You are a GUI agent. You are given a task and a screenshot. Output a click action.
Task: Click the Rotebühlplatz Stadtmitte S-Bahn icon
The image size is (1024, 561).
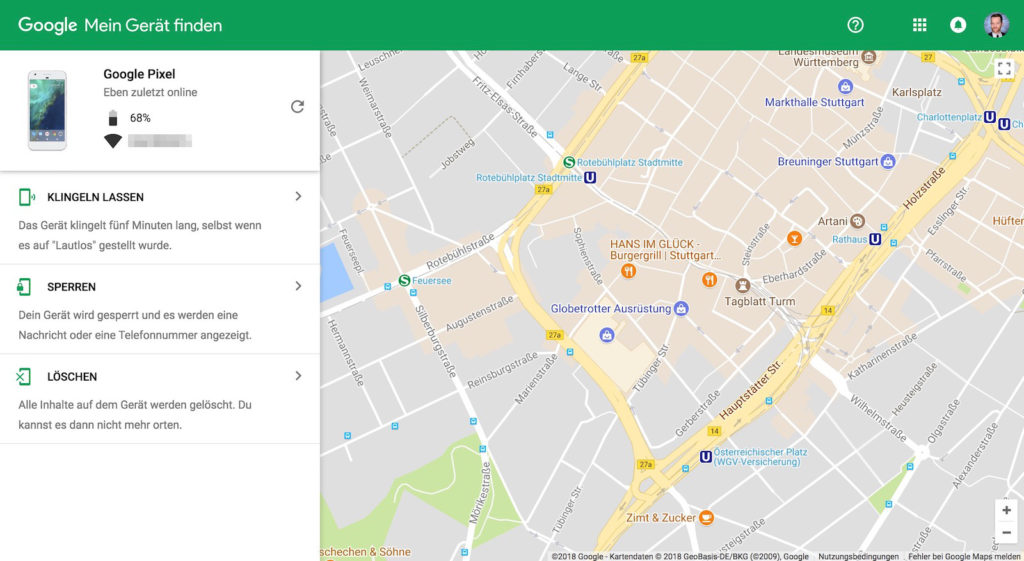click(x=569, y=162)
